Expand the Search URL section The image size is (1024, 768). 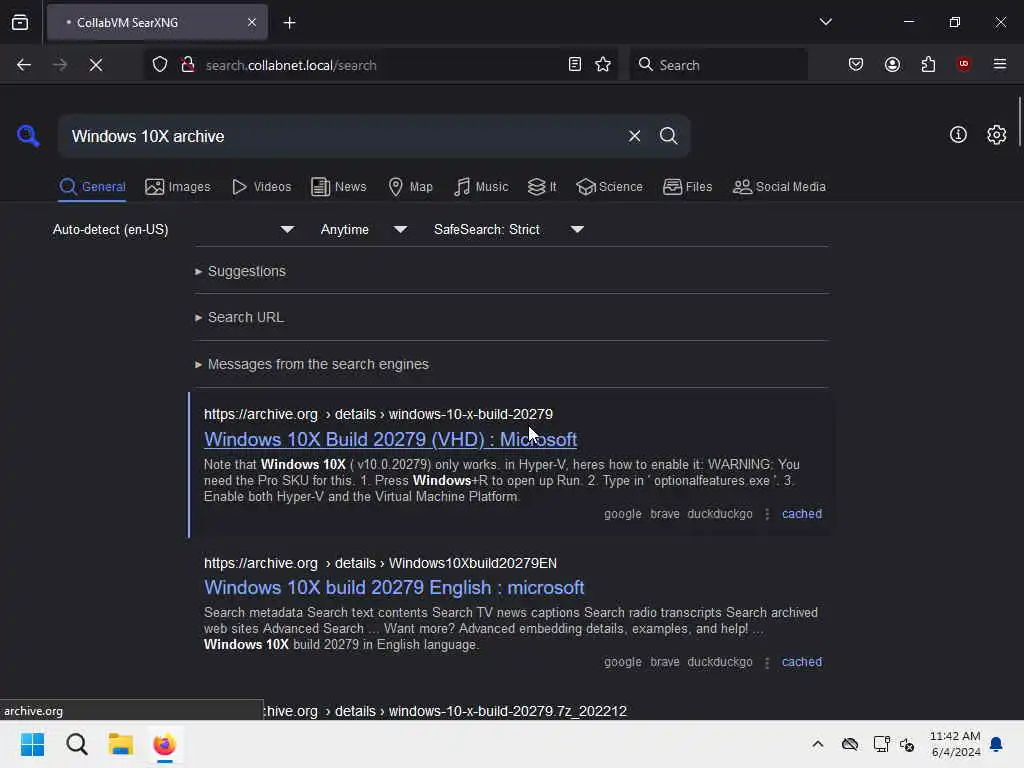240,317
